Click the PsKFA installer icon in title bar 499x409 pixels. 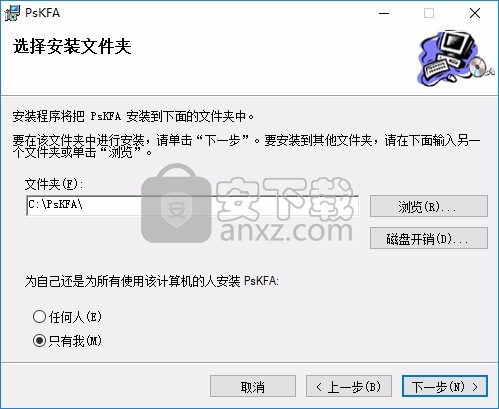pyautogui.click(x=12, y=13)
